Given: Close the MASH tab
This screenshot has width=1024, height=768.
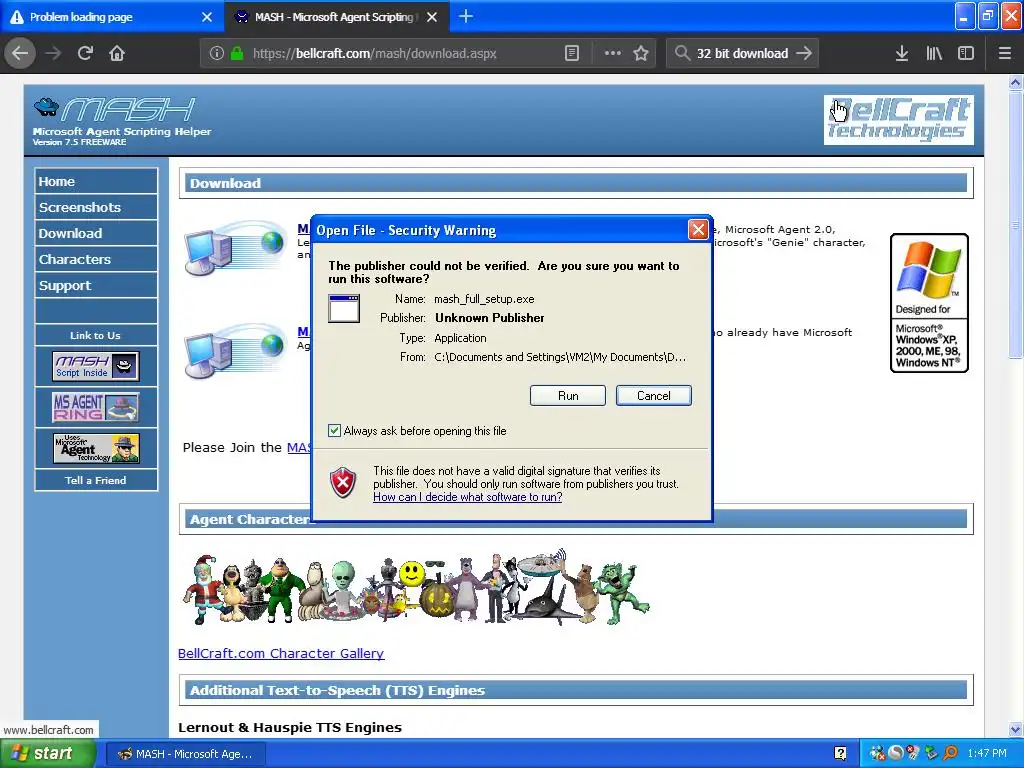Looking at the screenshot, I should point(432,17).
